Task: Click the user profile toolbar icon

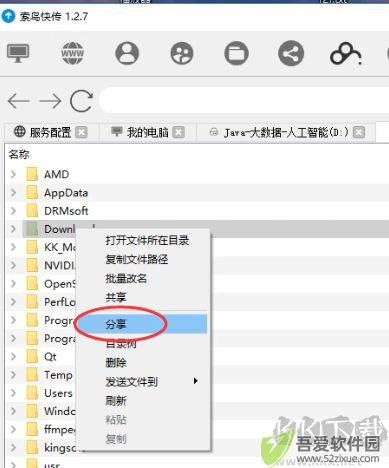Action: point(127,53)
